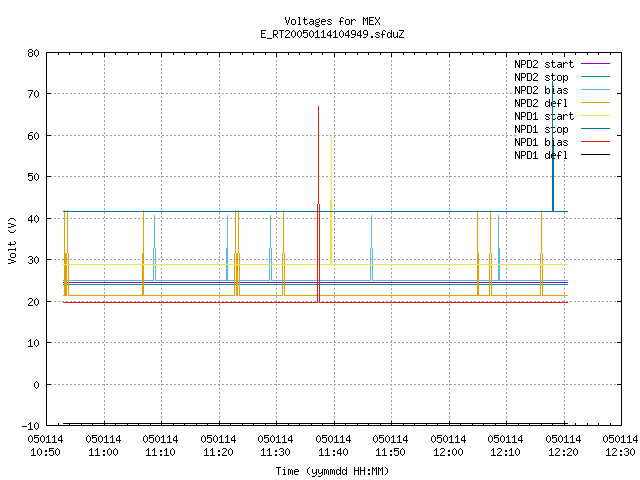The image size is (640, 480).
Task: Select the E_RT20050114104949.sfduZ file name subtitle
Action: 332,34
